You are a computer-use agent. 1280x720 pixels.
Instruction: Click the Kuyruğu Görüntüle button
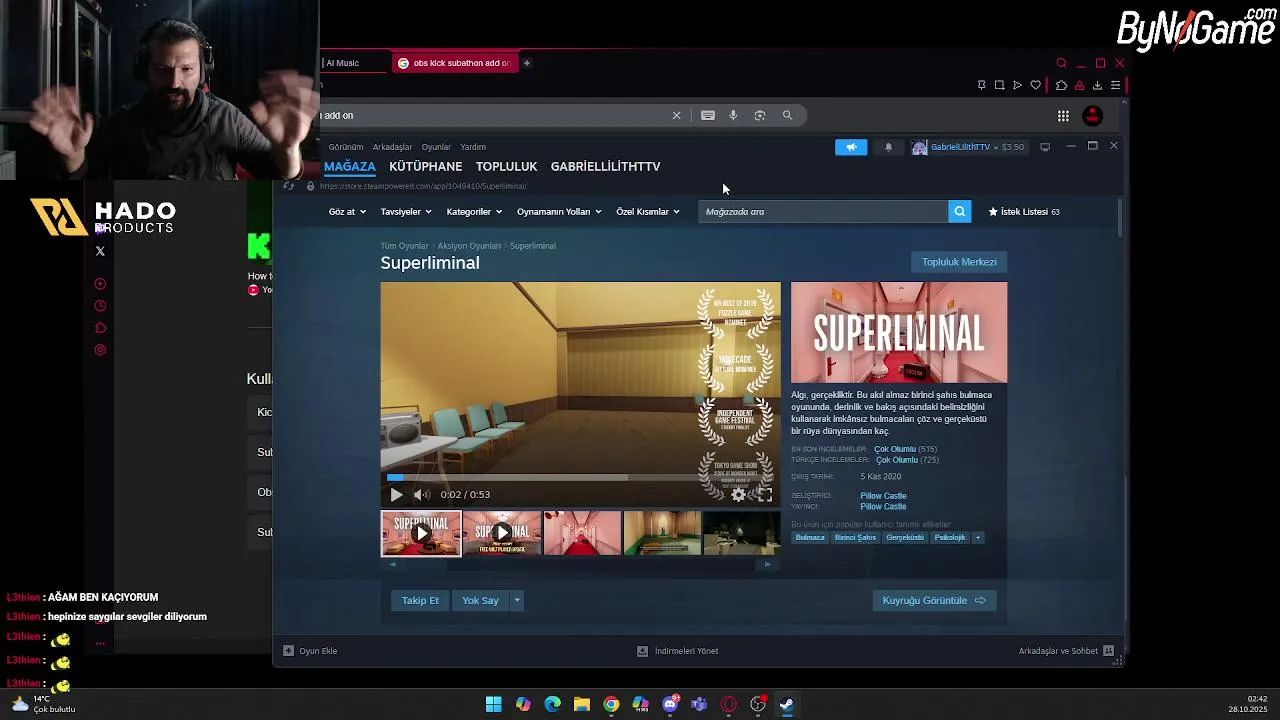click(934, 600)
